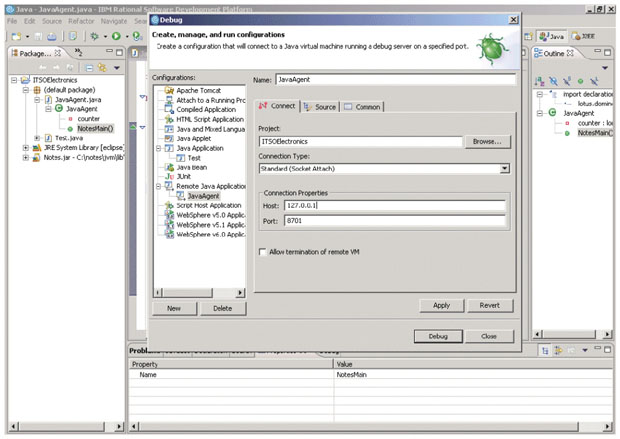
Task: Click Collapse All in Package Explorer
Action: point(89,68)
